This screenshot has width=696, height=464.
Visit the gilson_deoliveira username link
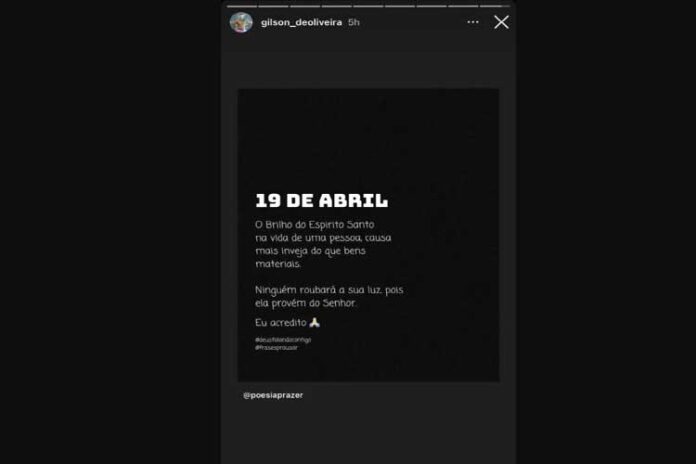click(301, 22)
